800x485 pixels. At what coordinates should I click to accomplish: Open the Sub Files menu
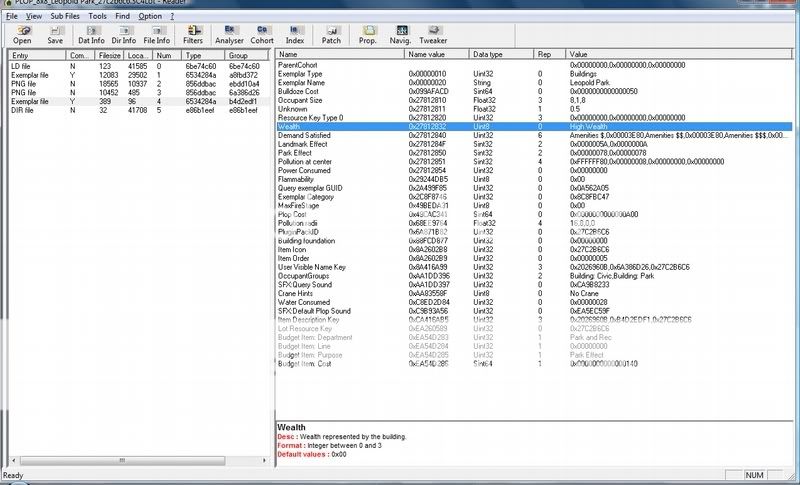point(66,17)
